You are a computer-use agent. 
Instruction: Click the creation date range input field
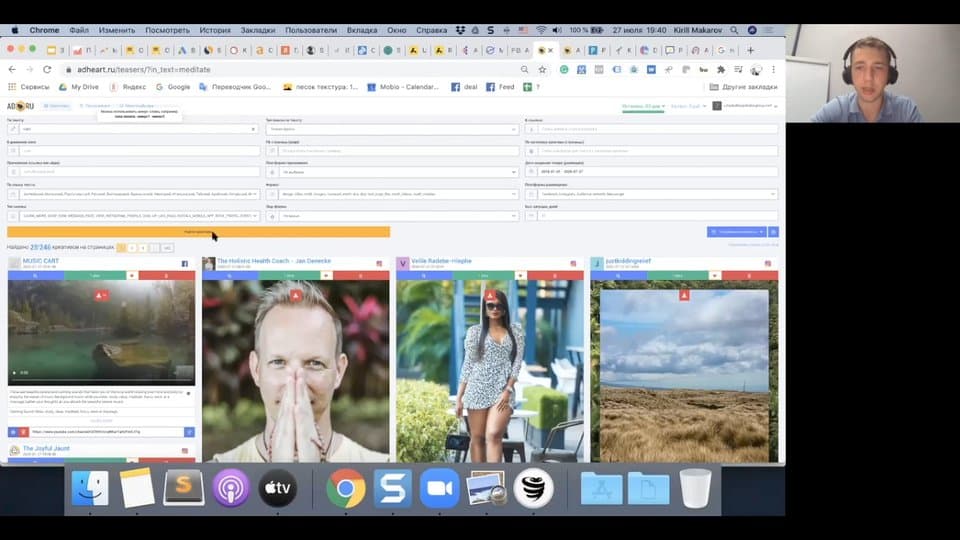(658, 172)
